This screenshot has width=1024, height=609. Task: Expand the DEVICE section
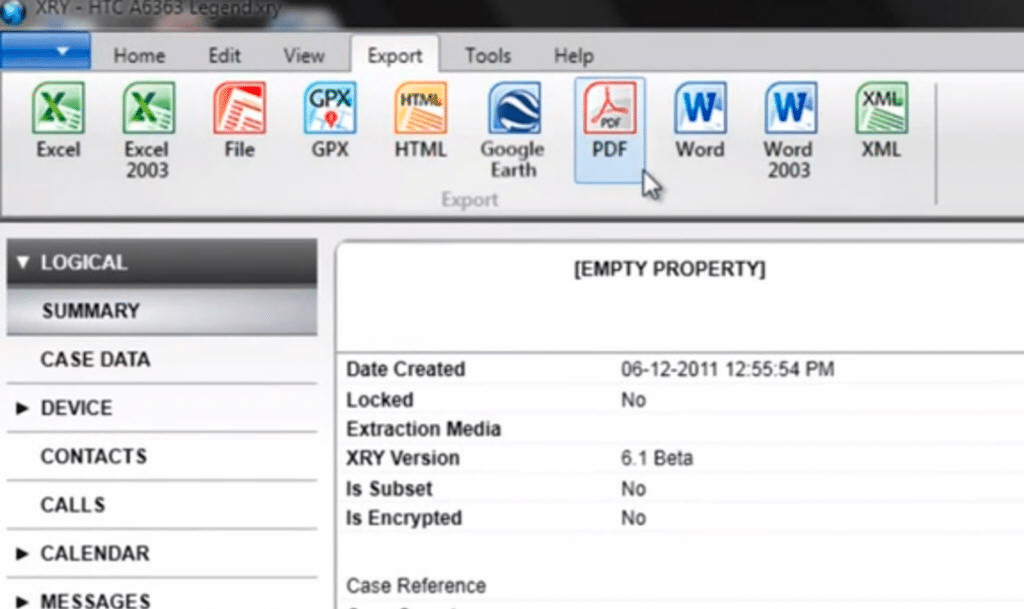(77, 408)
